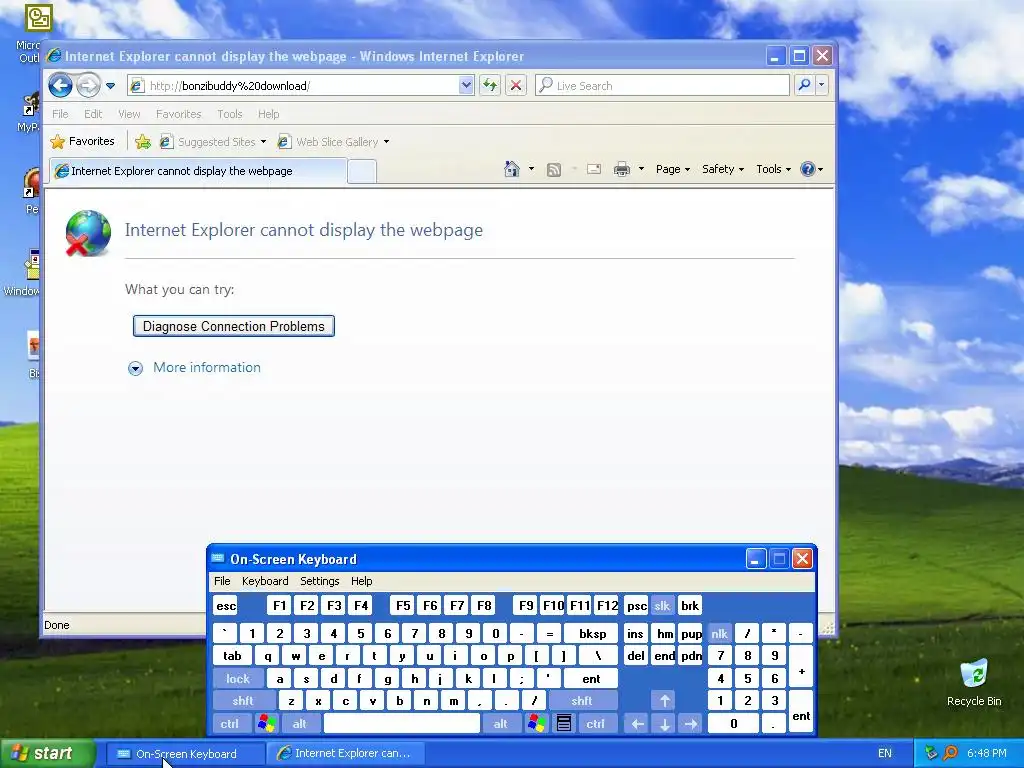The image size is (1024, 768).
Task: Open the Help menu in Internet Explorer
Action: [x=268, y=114]
